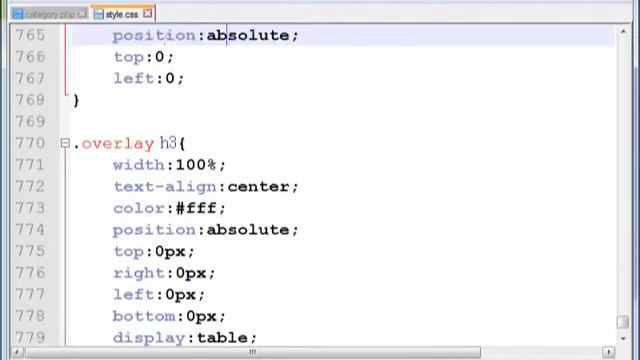
Task: Click the save icon on style.css tab
Action: pyautogui.click(x=98, y=14)
